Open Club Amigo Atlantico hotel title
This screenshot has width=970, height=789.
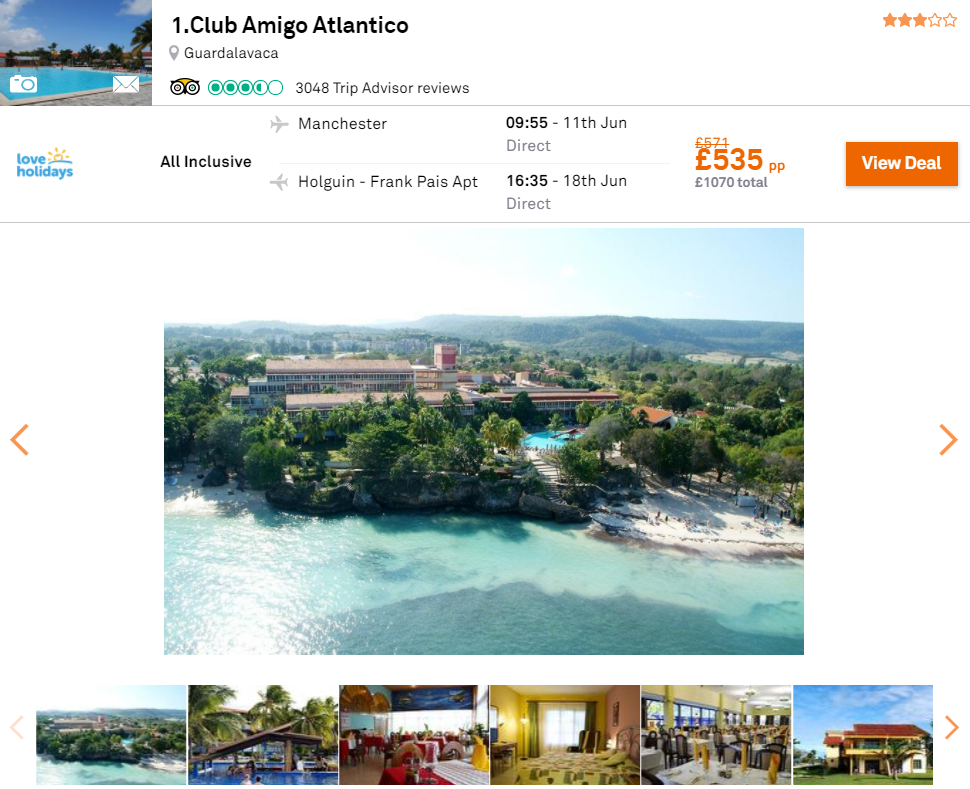pos(290,25)
